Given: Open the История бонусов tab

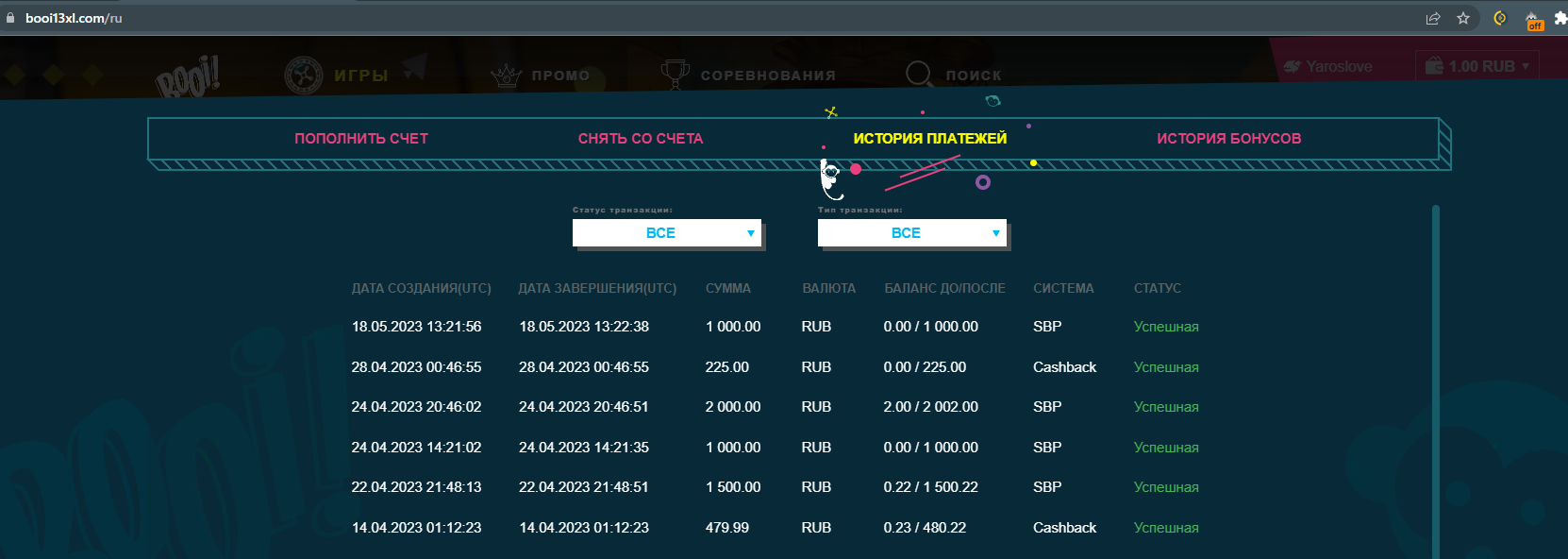Looking at the screenshot, I should (x=1228, y=139).
